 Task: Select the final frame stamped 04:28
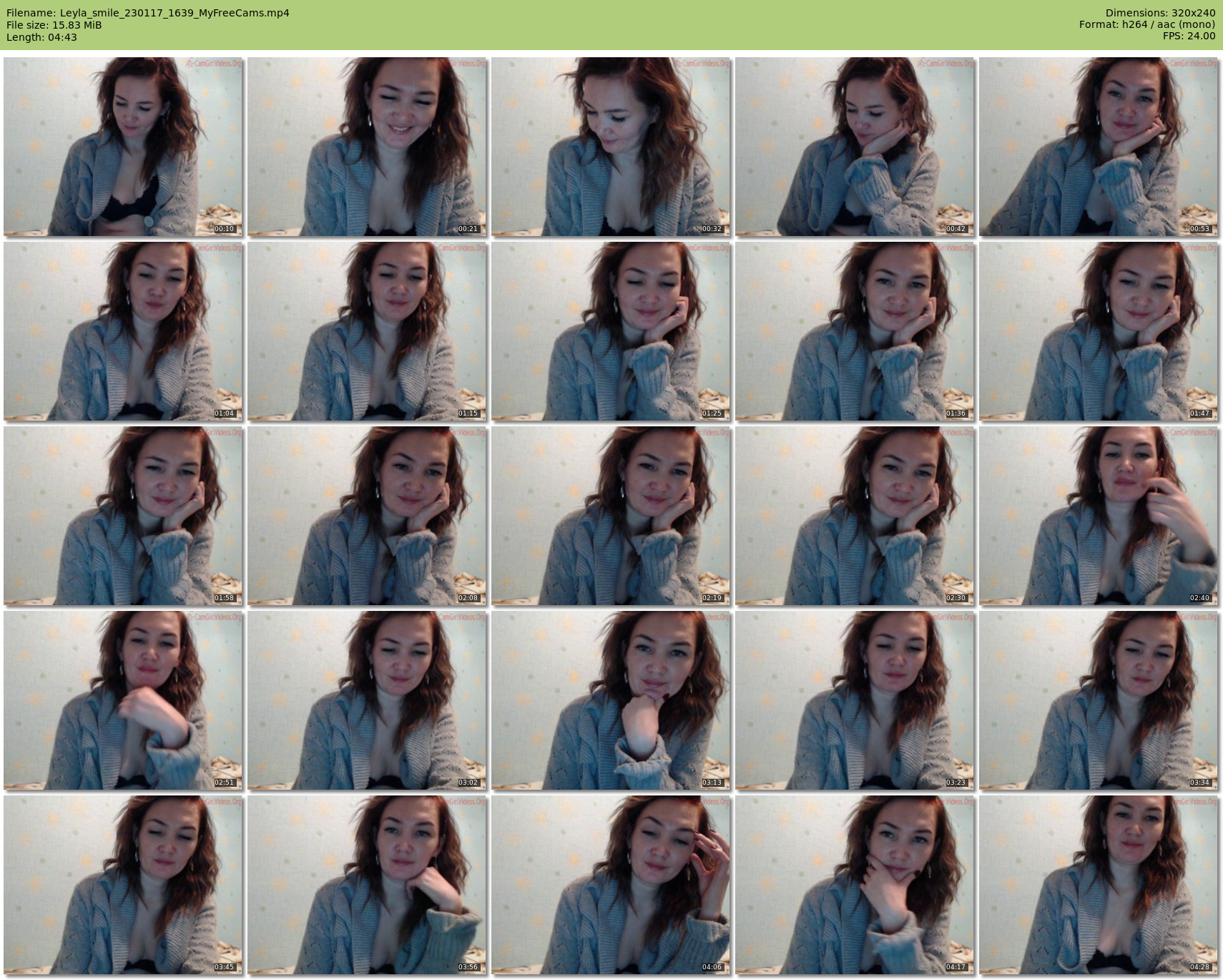tap(1099, 885)
